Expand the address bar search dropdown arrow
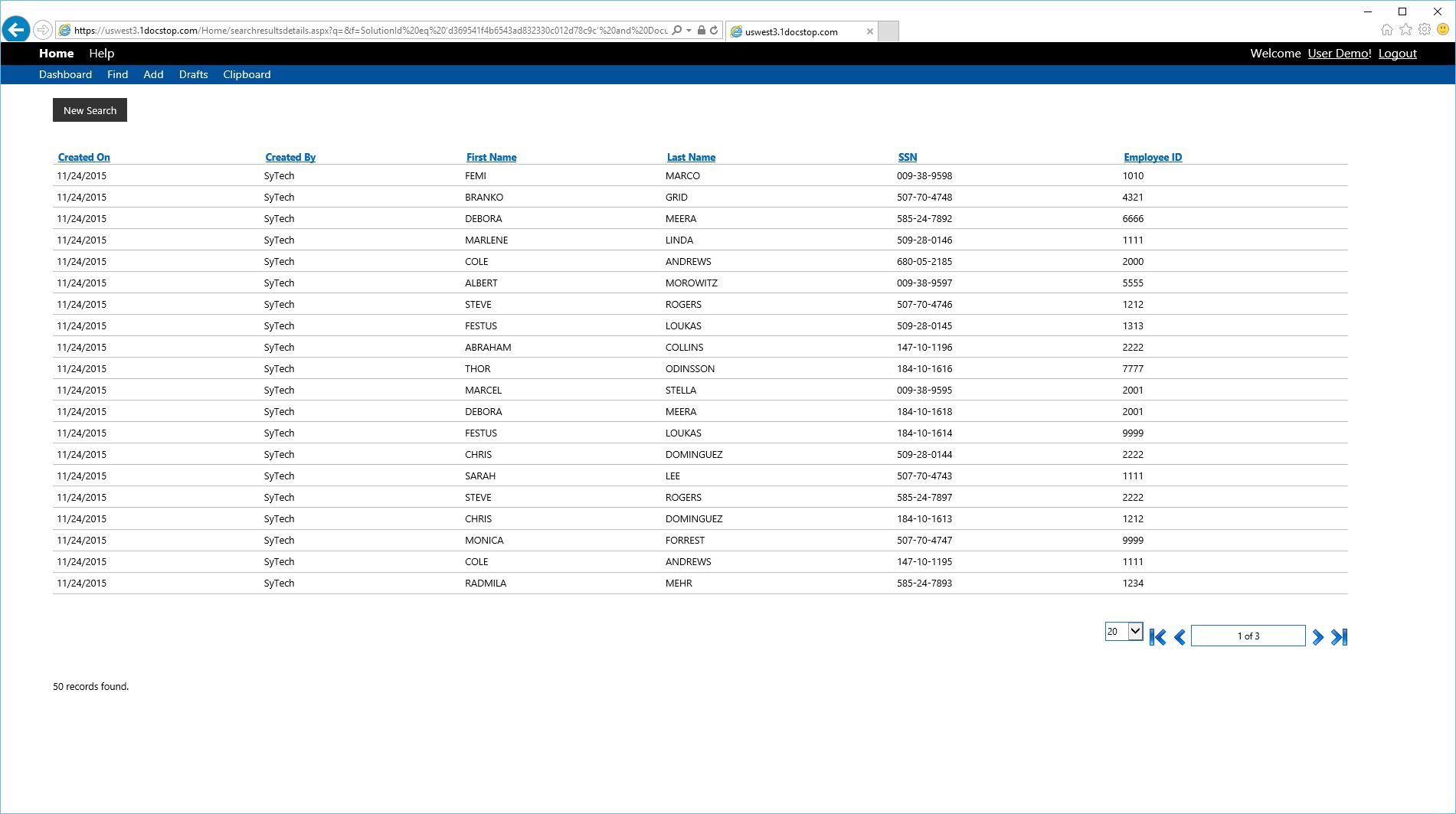 click(x=689, y=31)
